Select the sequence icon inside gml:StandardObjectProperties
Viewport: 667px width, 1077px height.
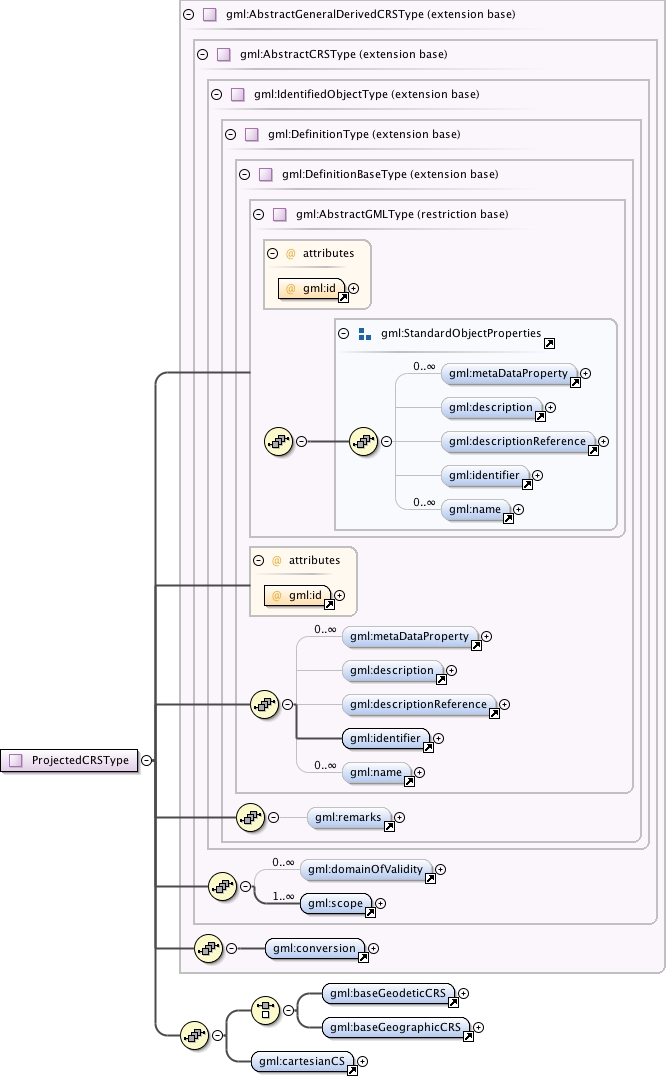[x=364, y=442]
